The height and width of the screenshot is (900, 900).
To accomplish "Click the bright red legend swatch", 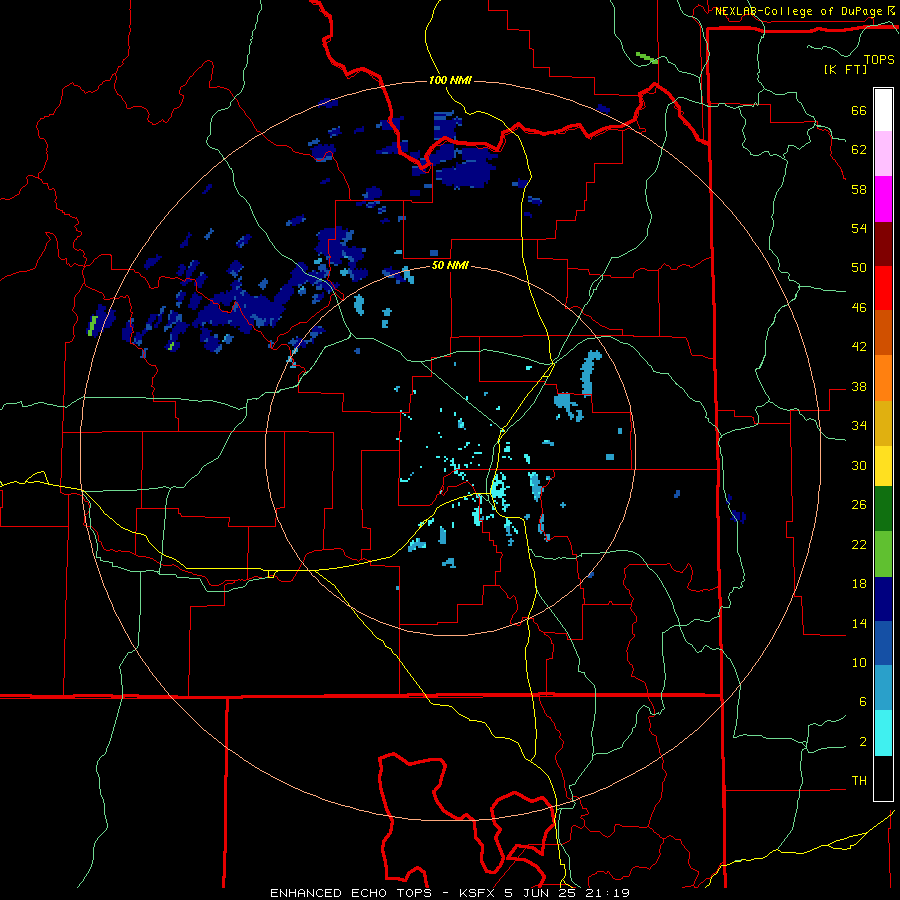I will 883,288.
